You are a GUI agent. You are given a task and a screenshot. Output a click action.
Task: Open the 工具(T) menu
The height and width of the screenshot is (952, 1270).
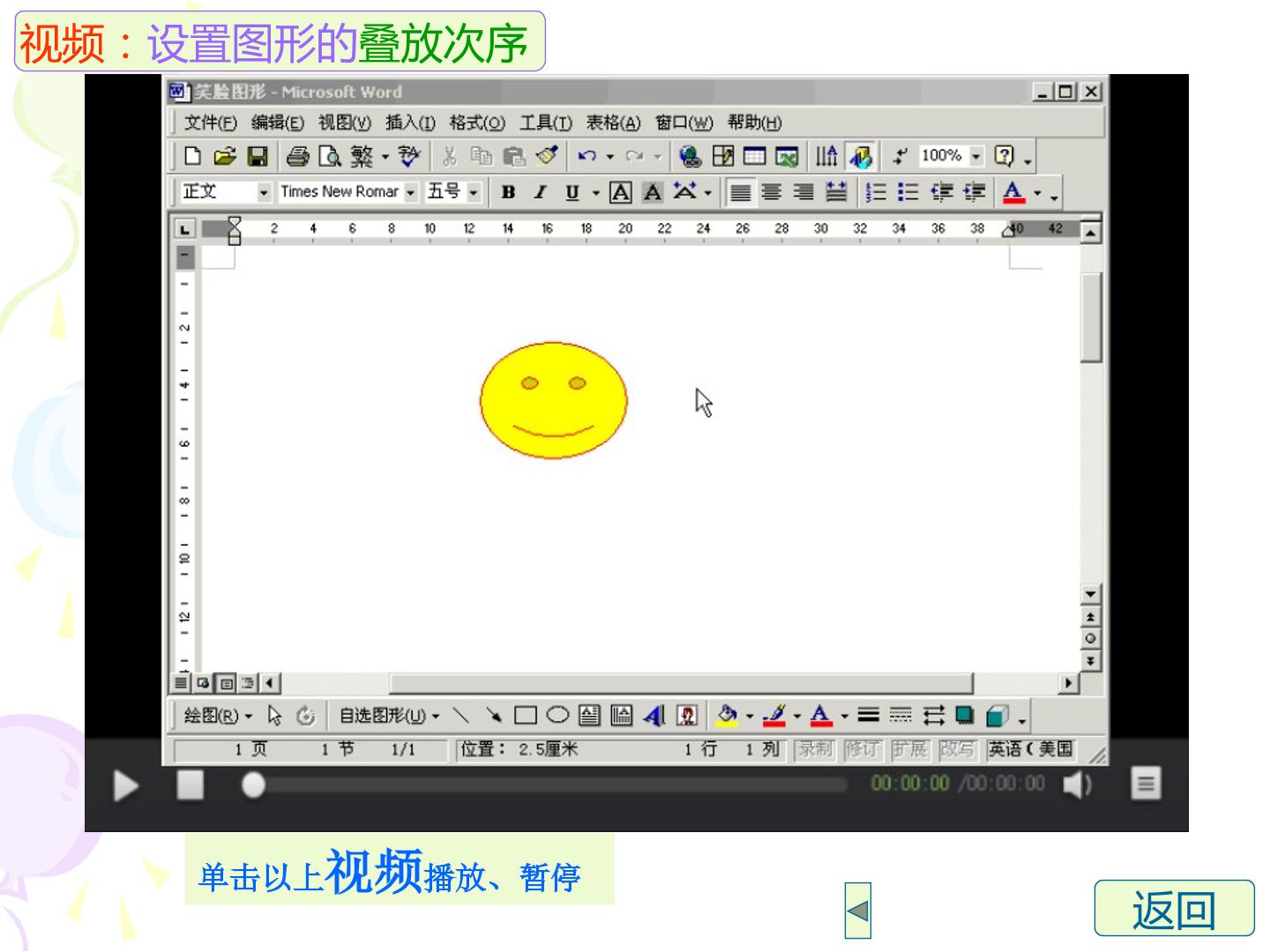545,123
